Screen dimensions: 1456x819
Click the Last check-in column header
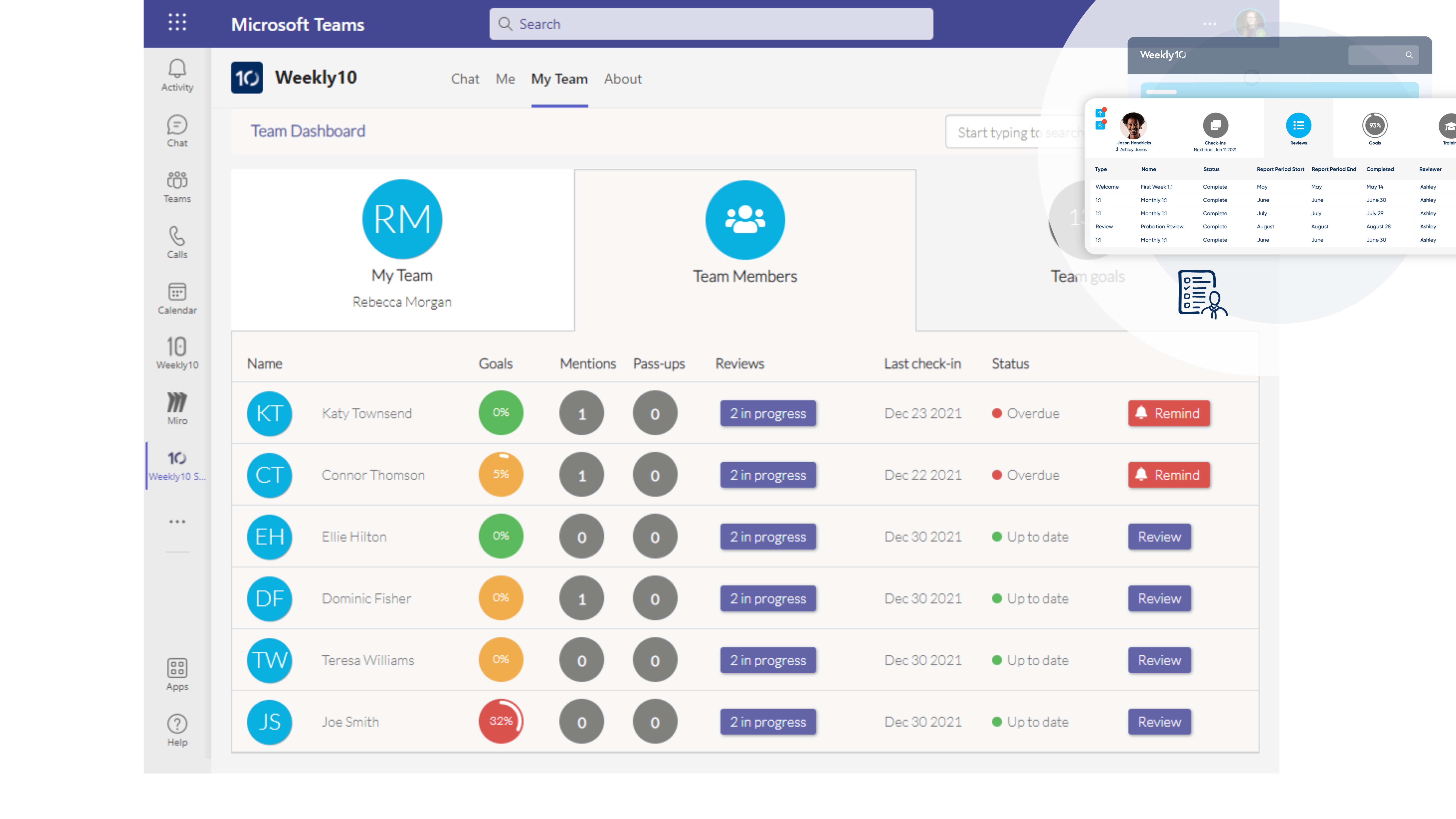coord(922,363)
